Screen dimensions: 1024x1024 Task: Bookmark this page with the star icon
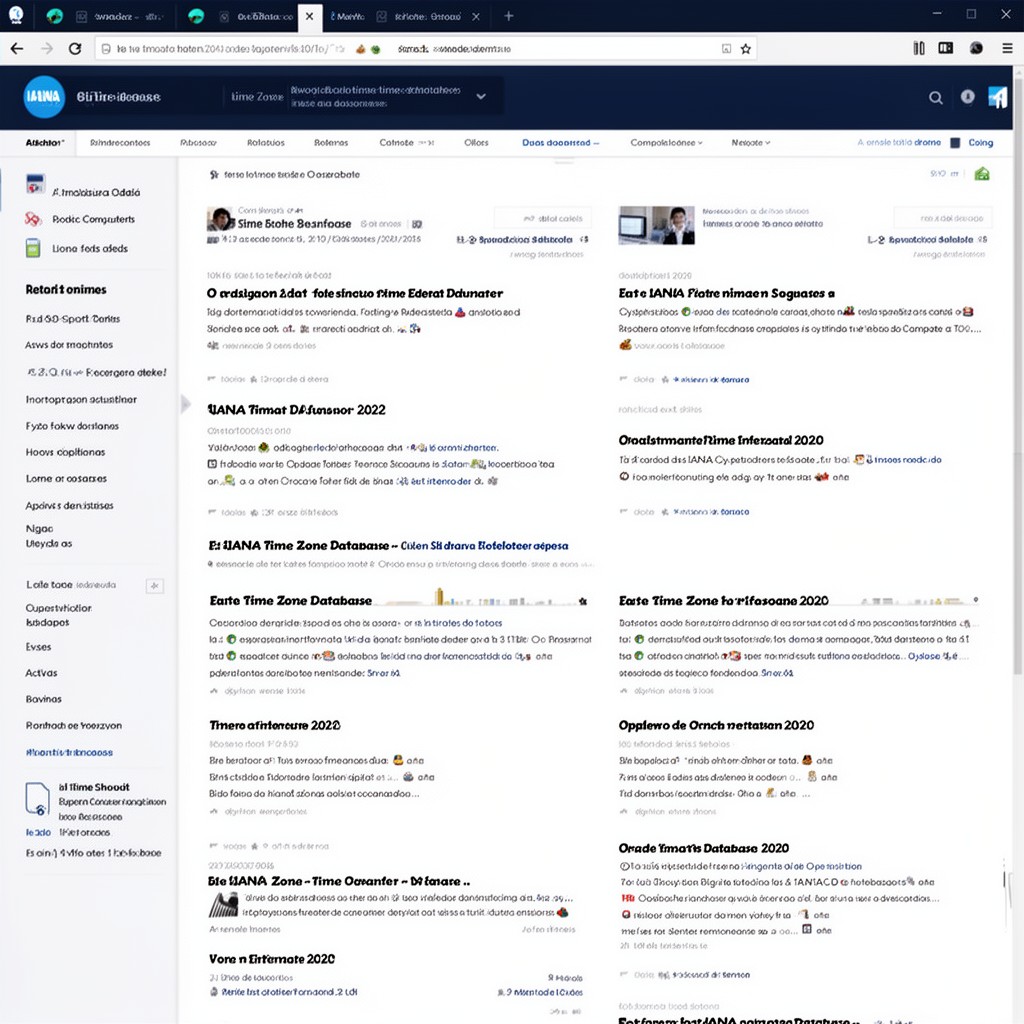point(745,49)
